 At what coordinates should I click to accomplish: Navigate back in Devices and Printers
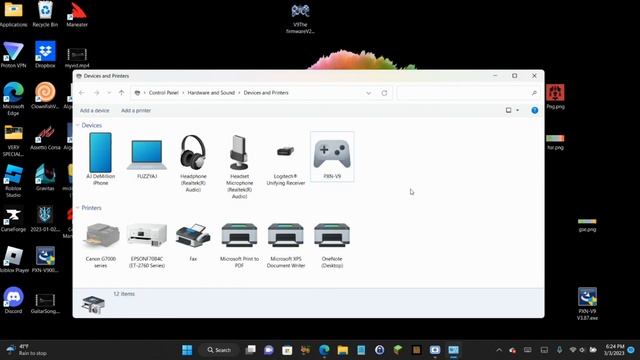click(82, 93)
